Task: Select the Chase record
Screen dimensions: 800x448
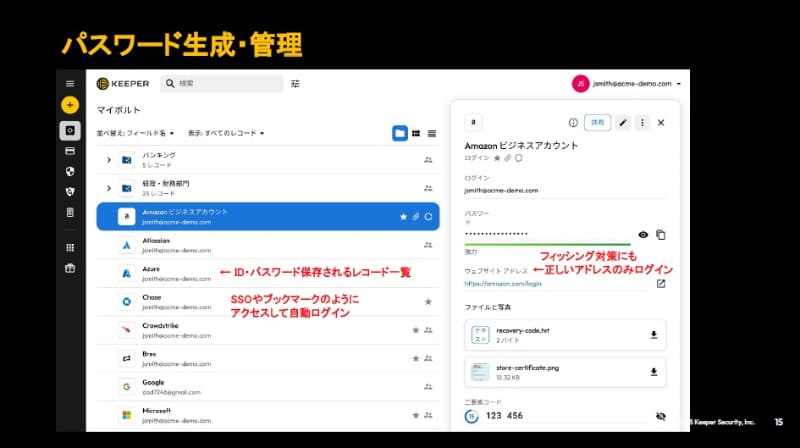Action: [x=268, y=302]
